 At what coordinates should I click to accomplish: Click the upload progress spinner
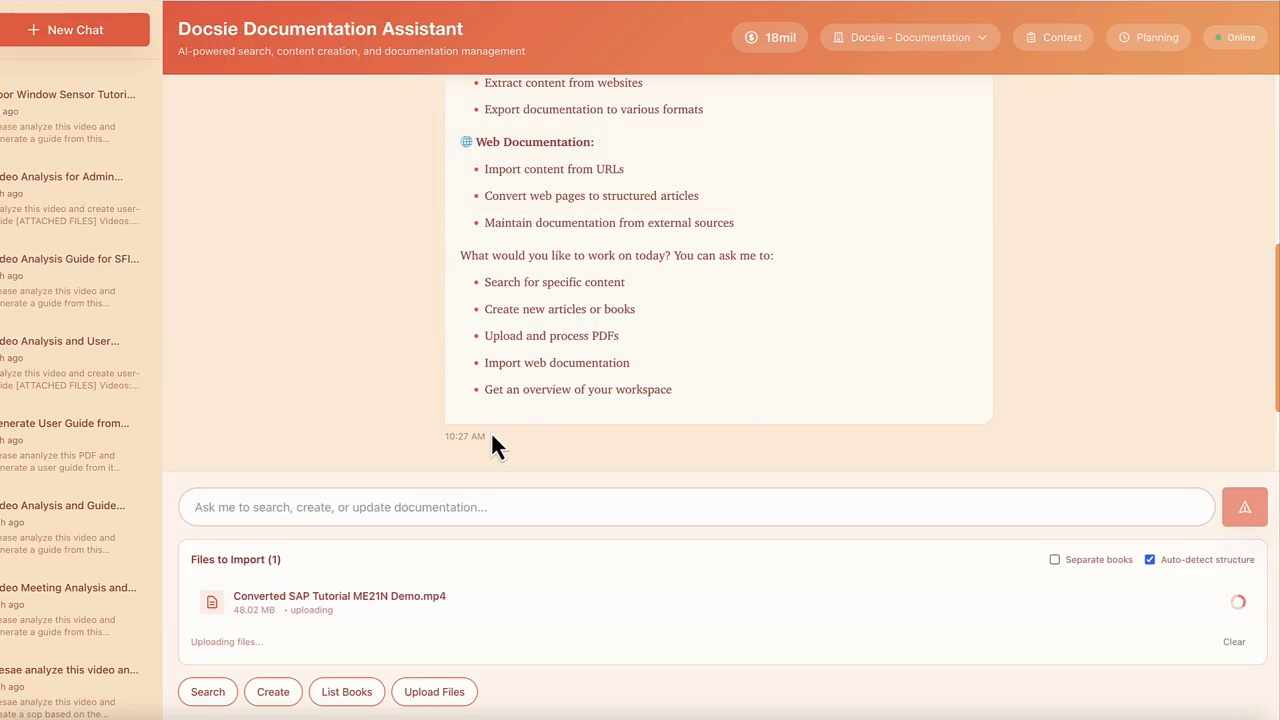1238,601
